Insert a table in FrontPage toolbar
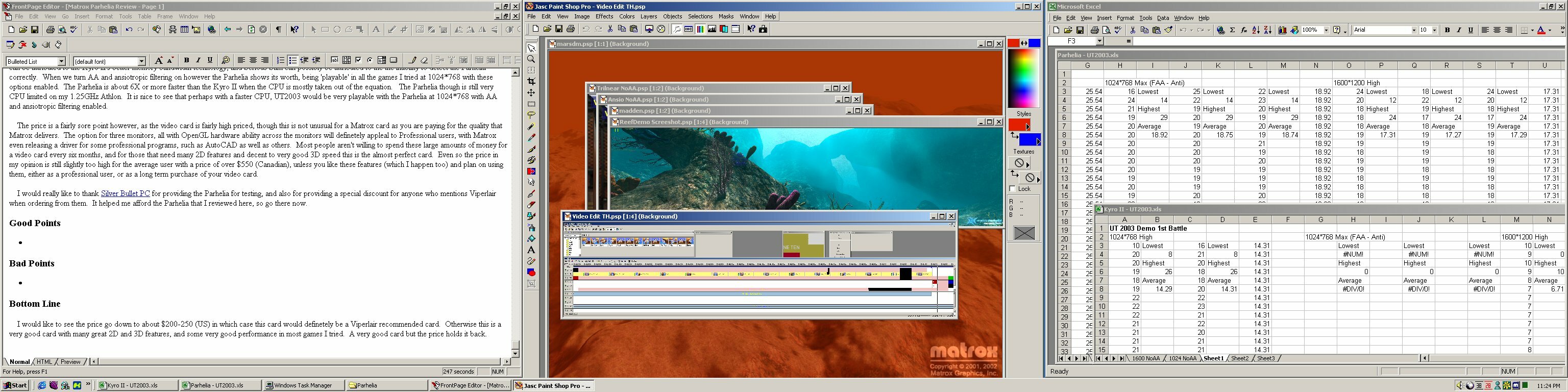This screenshot has width=1568, height=392. click(x=184, y=29)
